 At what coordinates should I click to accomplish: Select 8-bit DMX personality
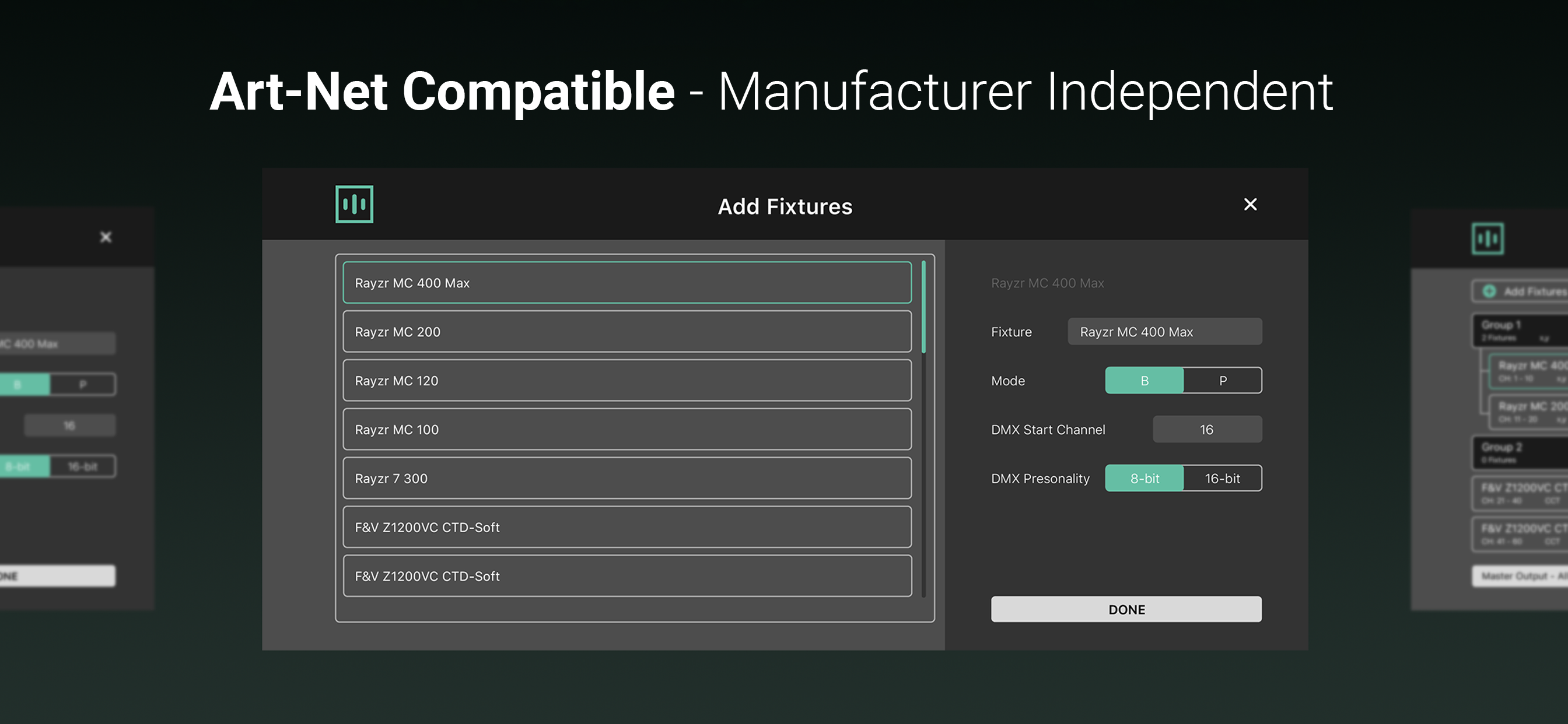(1144, 478)
